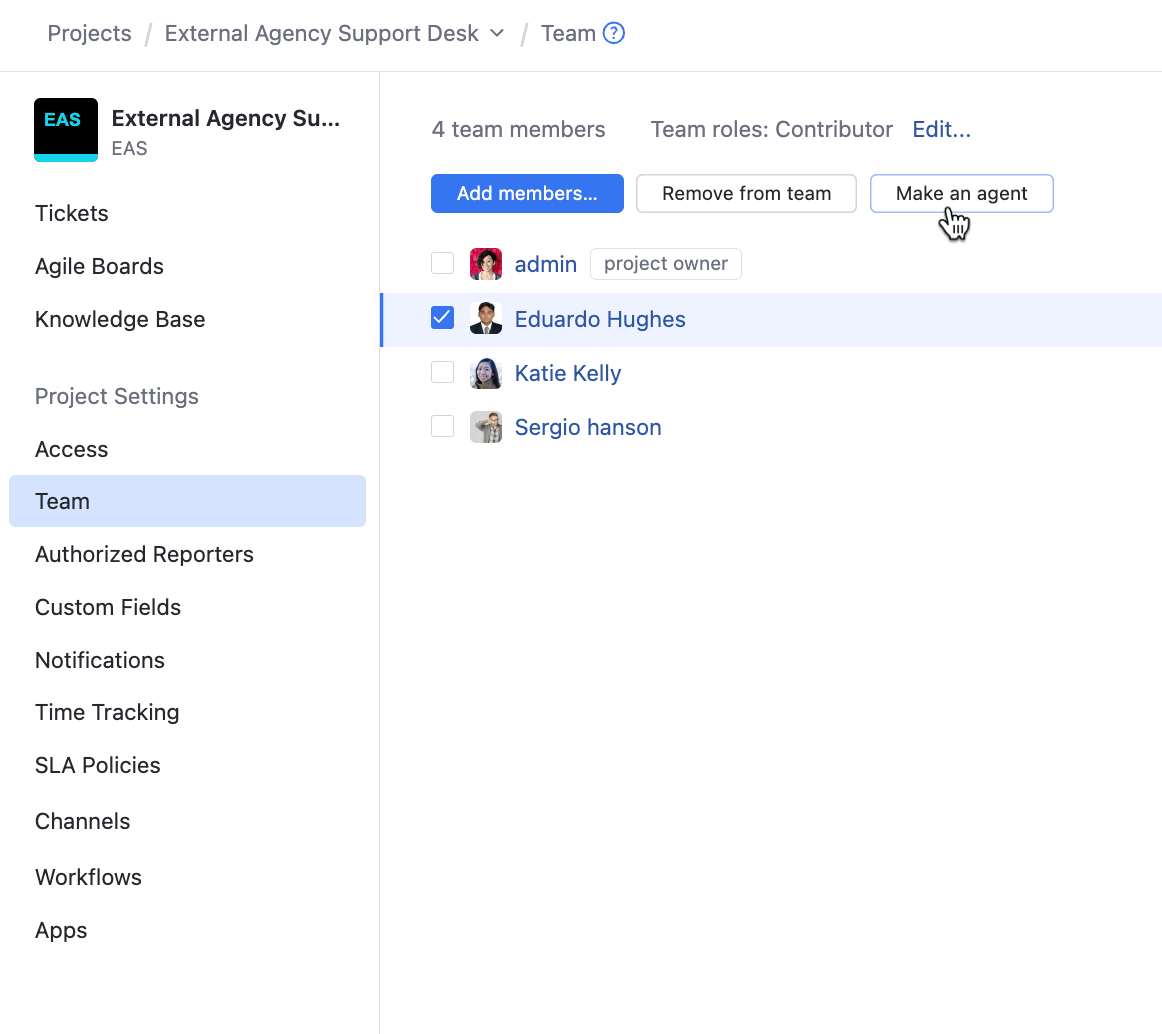The height and width of the screenshot is (1034, 1162).
Task: Expand the External Agency Support Desk dropdown
Action: (497, 33)
